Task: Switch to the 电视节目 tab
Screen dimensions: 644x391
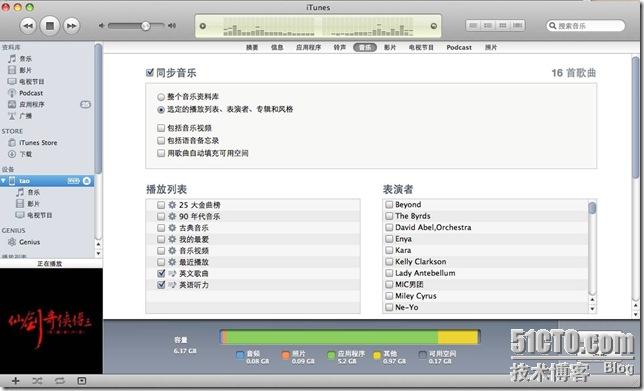Action: point(421,48)
